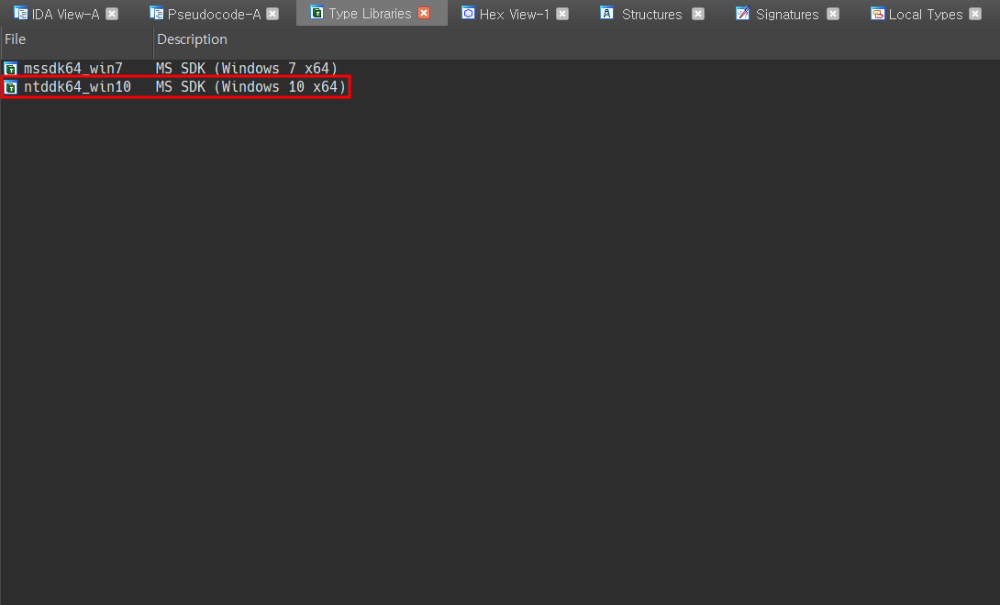
Task: Open the Local Types tab
Action: click(x=925, y=14)
